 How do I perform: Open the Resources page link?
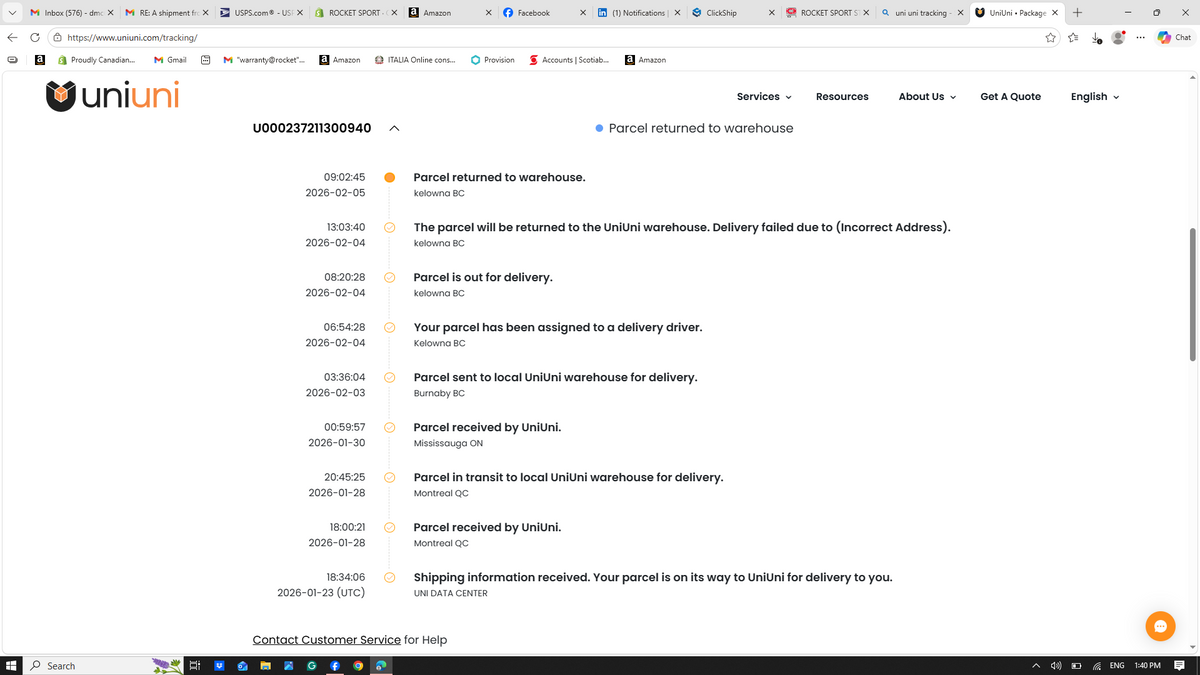click(x=842, y=97)
